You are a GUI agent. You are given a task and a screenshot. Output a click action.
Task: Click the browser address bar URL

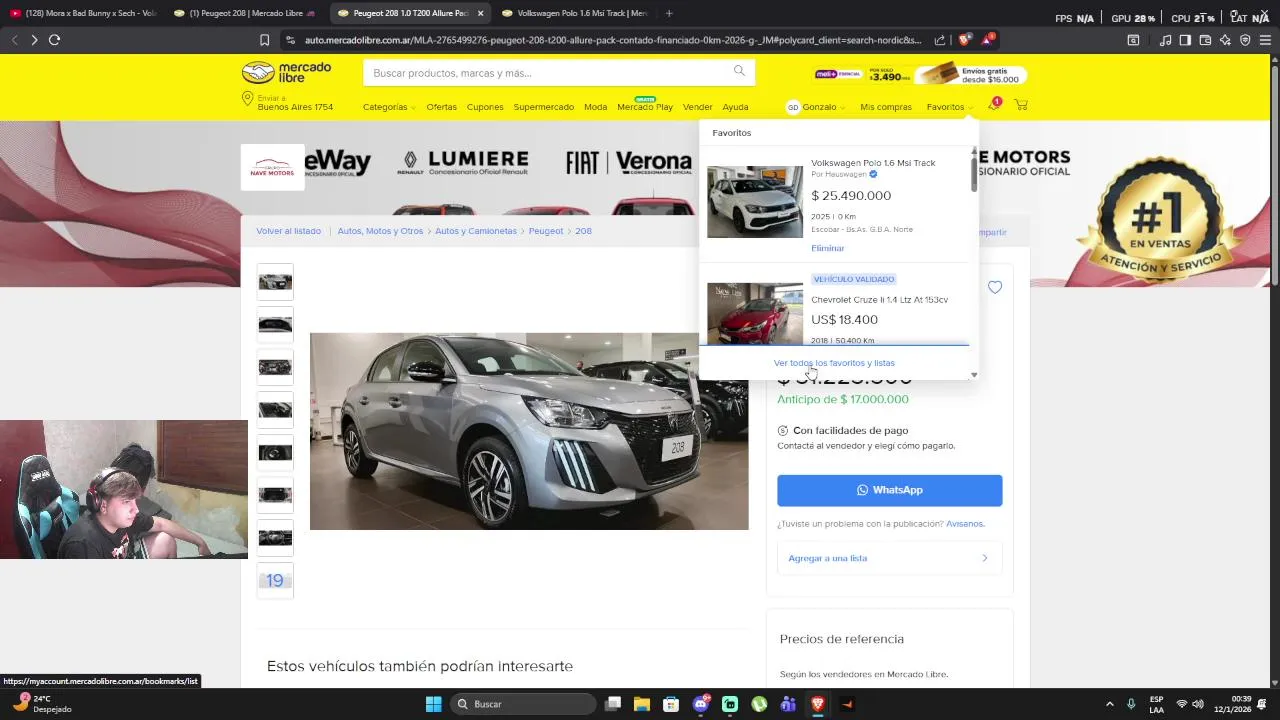tap(612, 40)
